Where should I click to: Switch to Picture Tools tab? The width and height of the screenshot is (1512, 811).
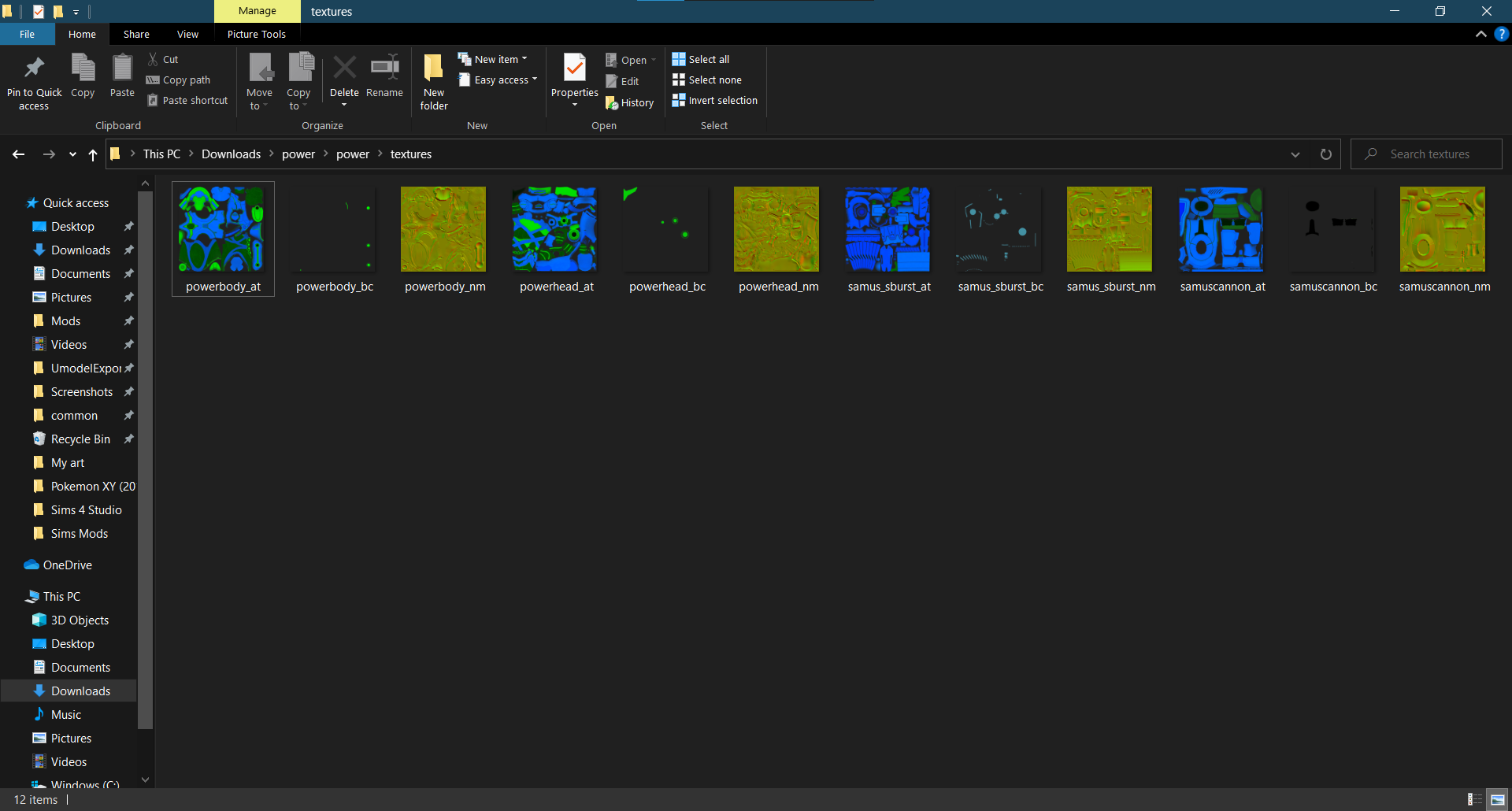[x=257, y=34]
